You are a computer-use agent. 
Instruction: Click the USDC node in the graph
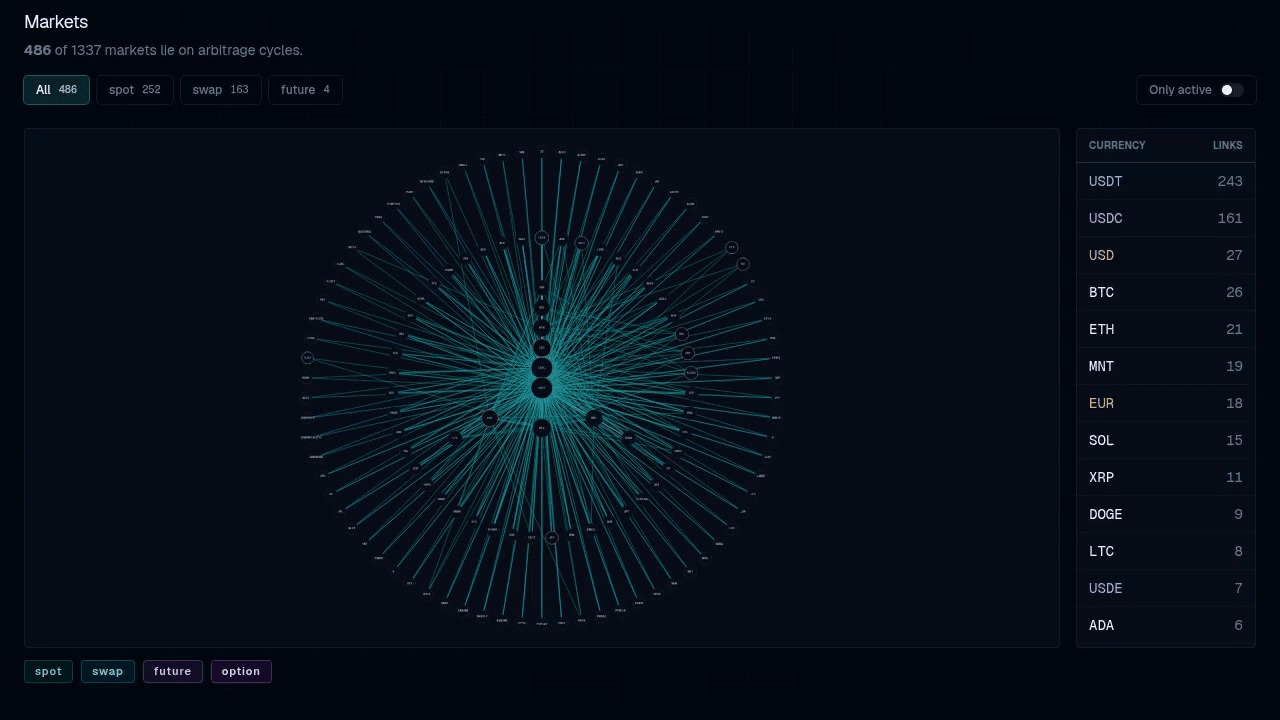(x=542, y=368)
